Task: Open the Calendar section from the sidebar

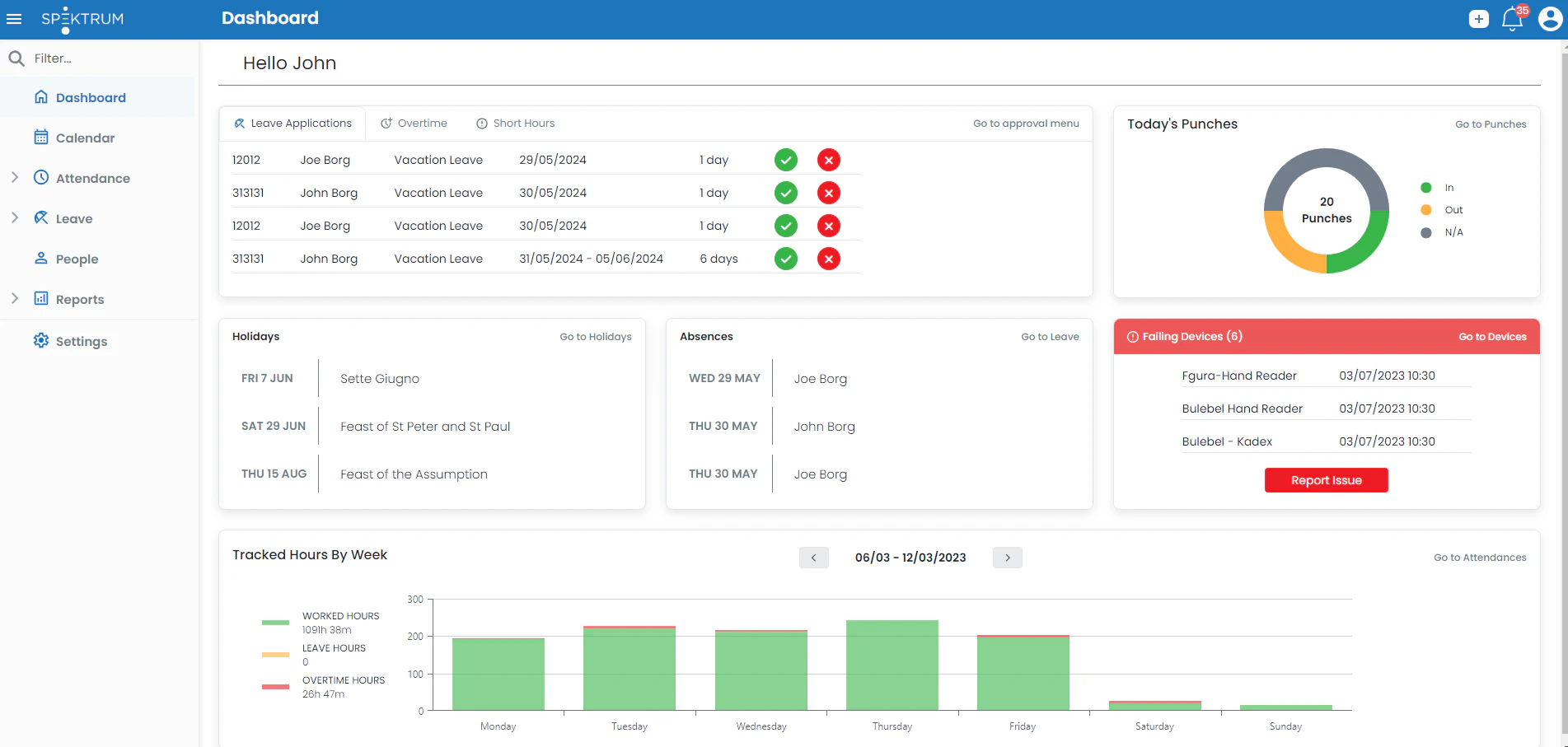Action: (85, 138)
